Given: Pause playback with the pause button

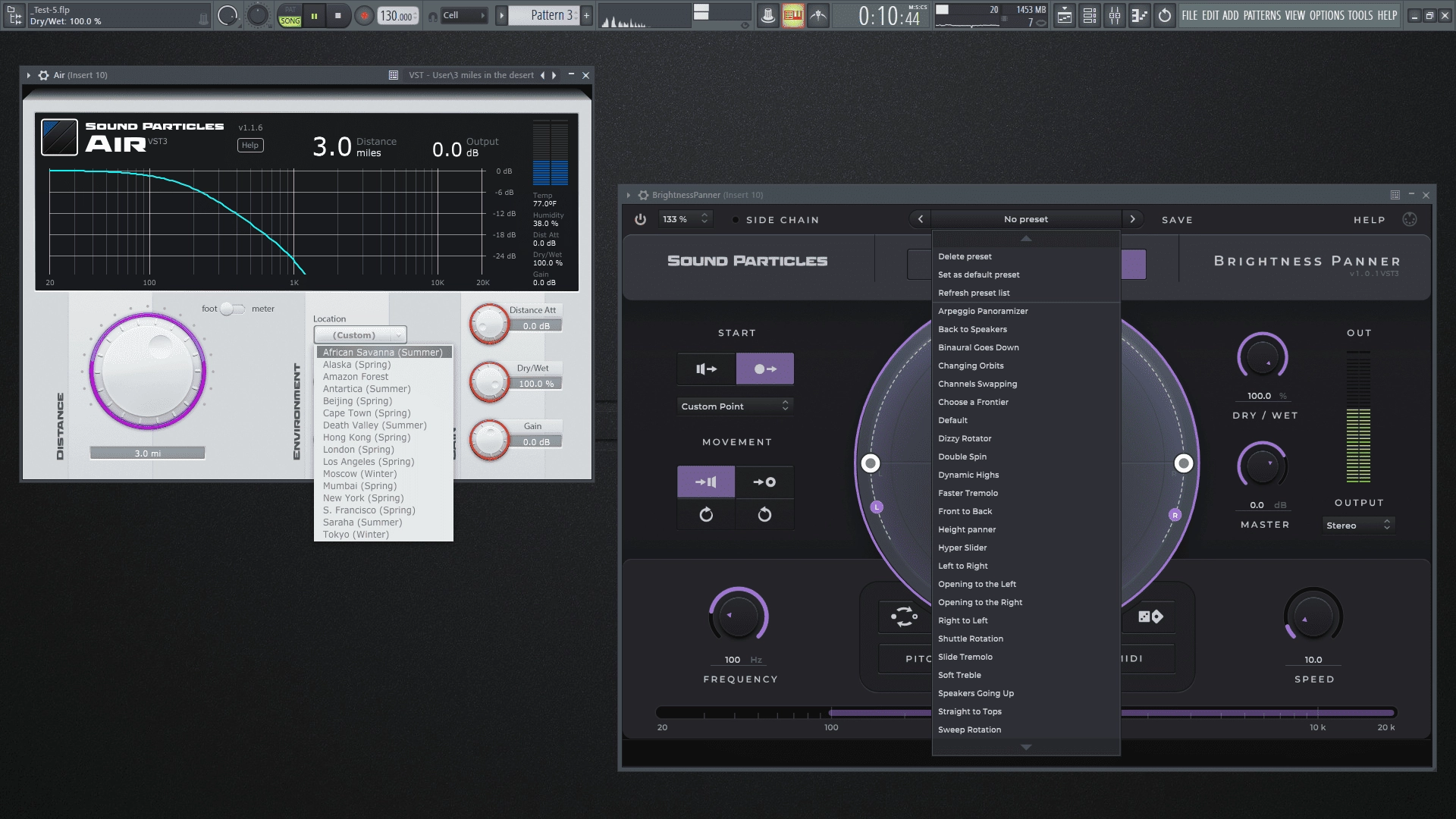Looking at the screenshot, I should pyautogui.click(x=314, y=15).
